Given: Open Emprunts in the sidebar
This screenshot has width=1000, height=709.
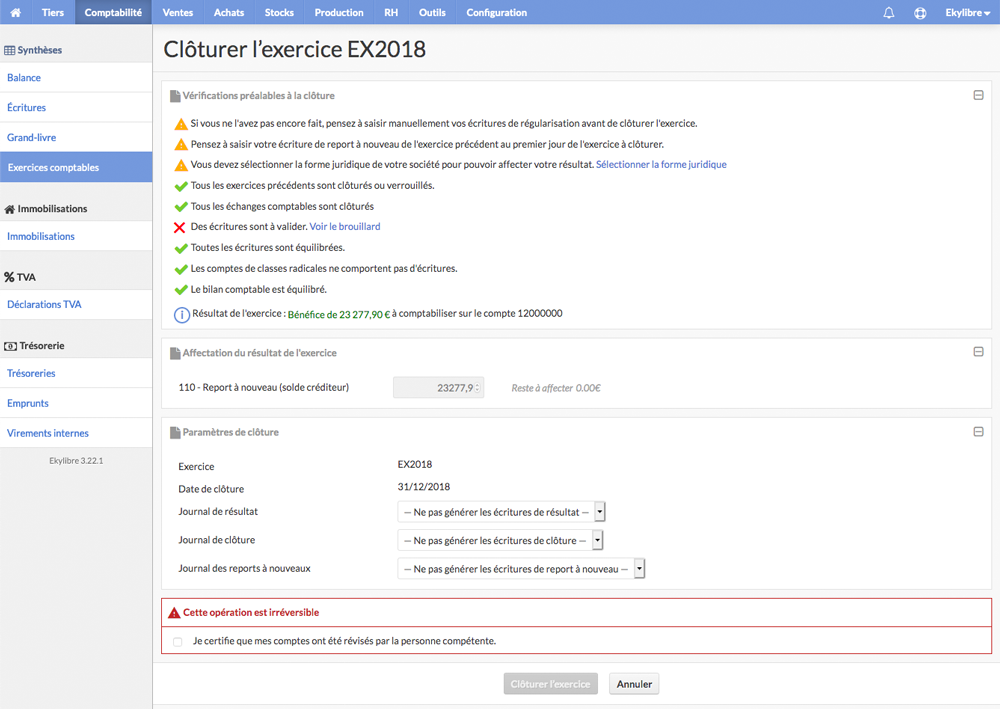Looking at the screenshot, I should (76, 404).
